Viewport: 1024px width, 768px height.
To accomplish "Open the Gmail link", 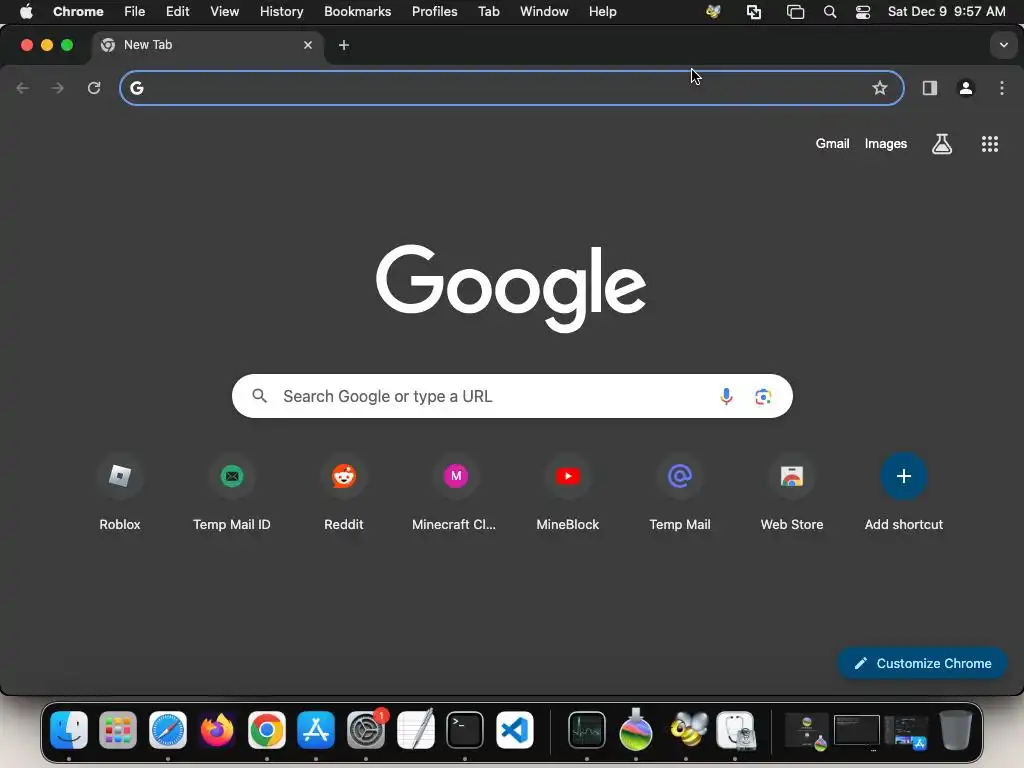I will coord(832,144).
